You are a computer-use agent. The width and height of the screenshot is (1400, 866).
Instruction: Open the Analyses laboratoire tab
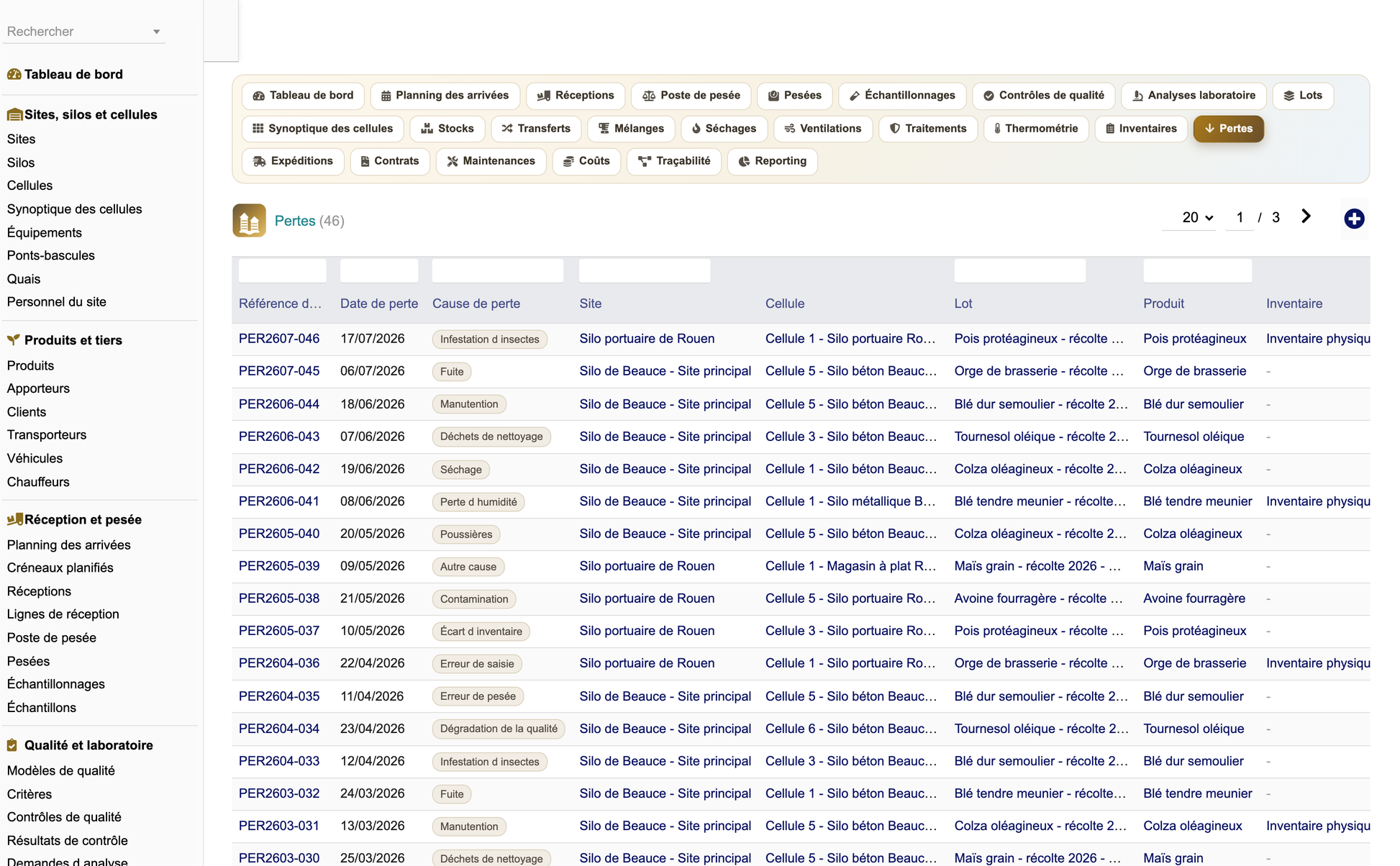point(1194,96)
